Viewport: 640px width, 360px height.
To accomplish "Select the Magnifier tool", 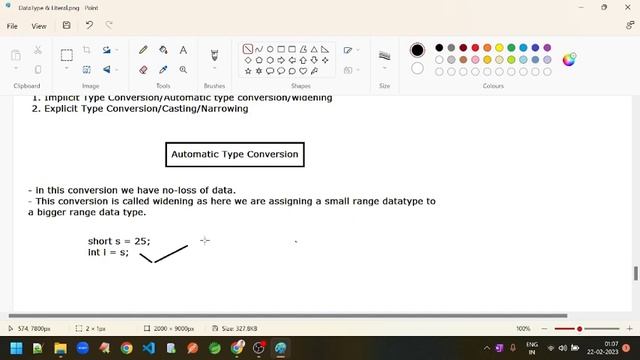I will pyautogui.click(x=183, y=70).
